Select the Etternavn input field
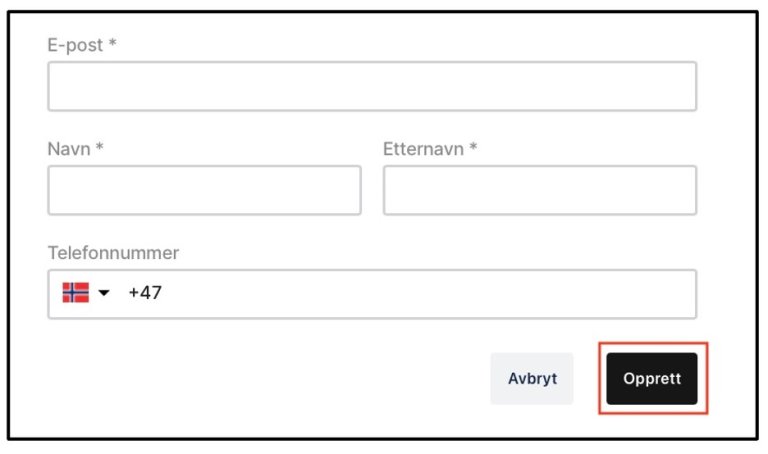 pos(539,190)
